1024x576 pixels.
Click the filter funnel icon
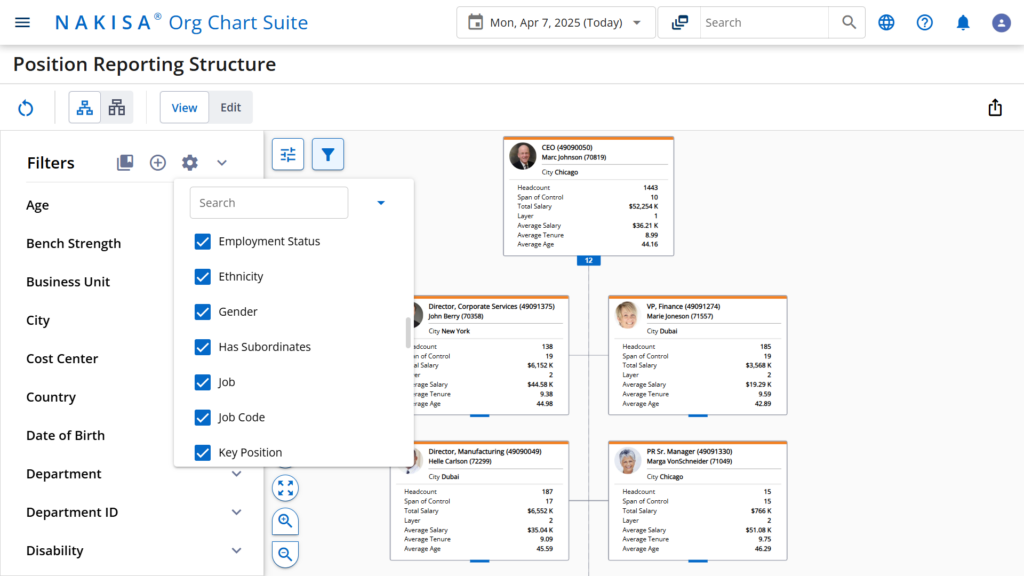327,154
